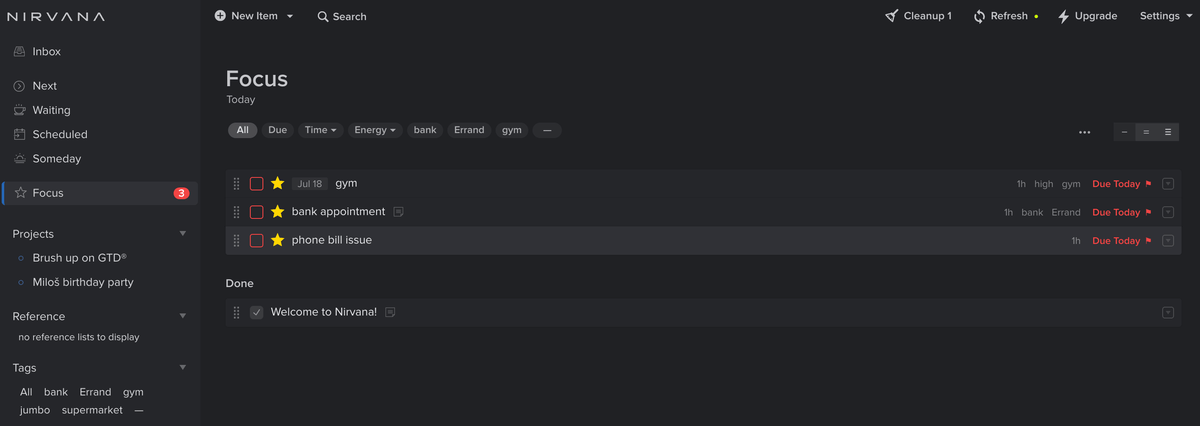
Task: Click the Waiting coffee cup icon
Action: [x=20, y=110]
